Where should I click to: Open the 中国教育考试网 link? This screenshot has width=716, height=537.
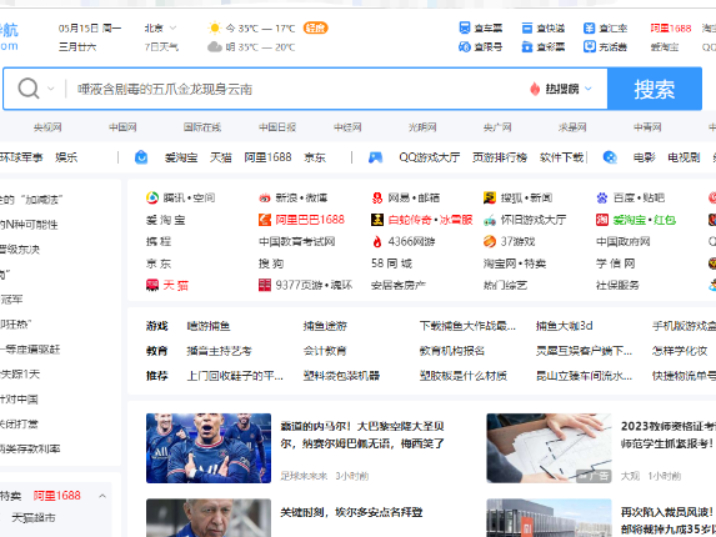tap(297, 242)
